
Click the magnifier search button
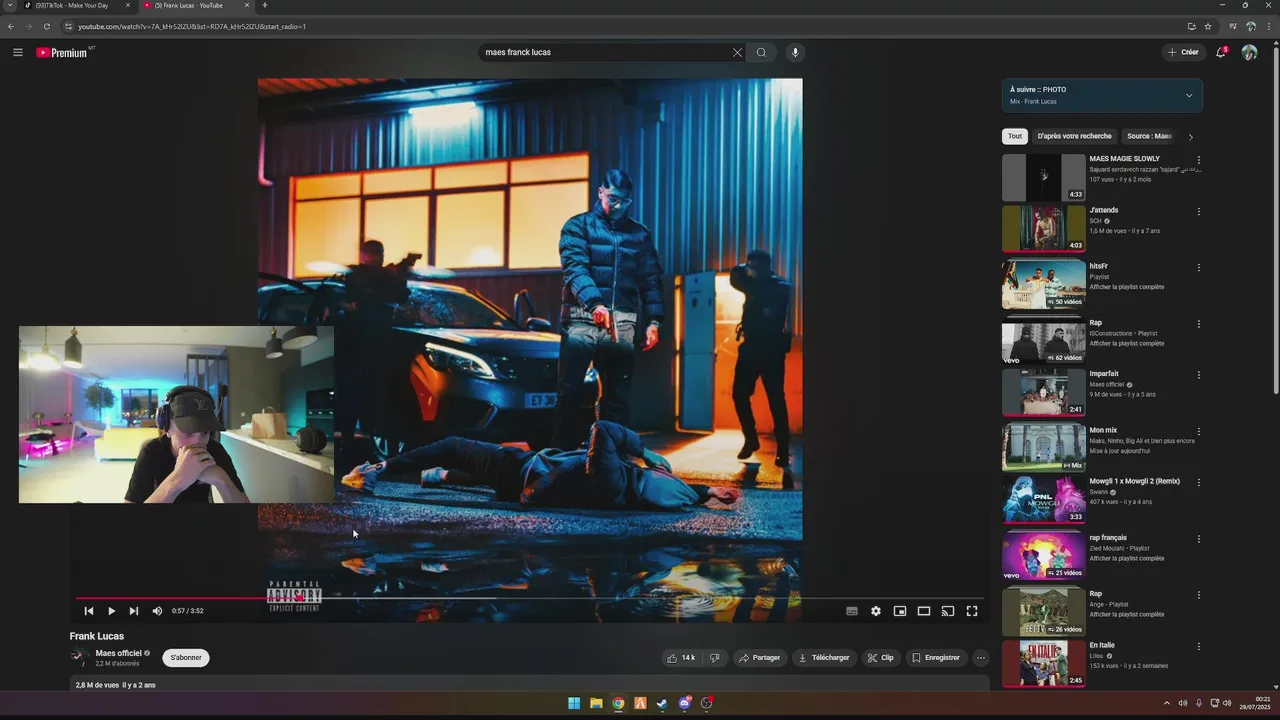coord(761,53)
